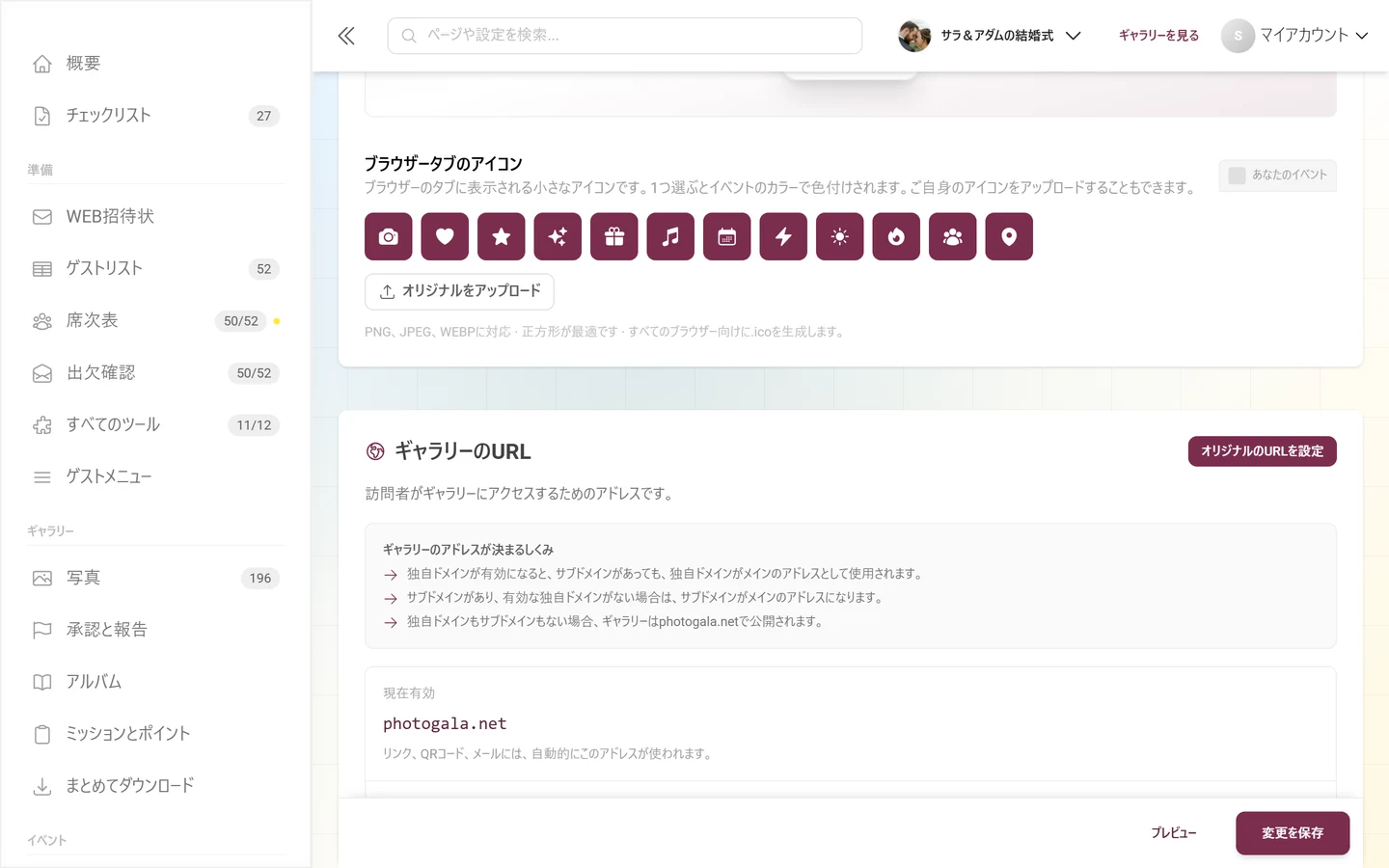Screen dimensions: 1389x868
Task: Choose the heart tab icon
Action: [x=445, y=236]
